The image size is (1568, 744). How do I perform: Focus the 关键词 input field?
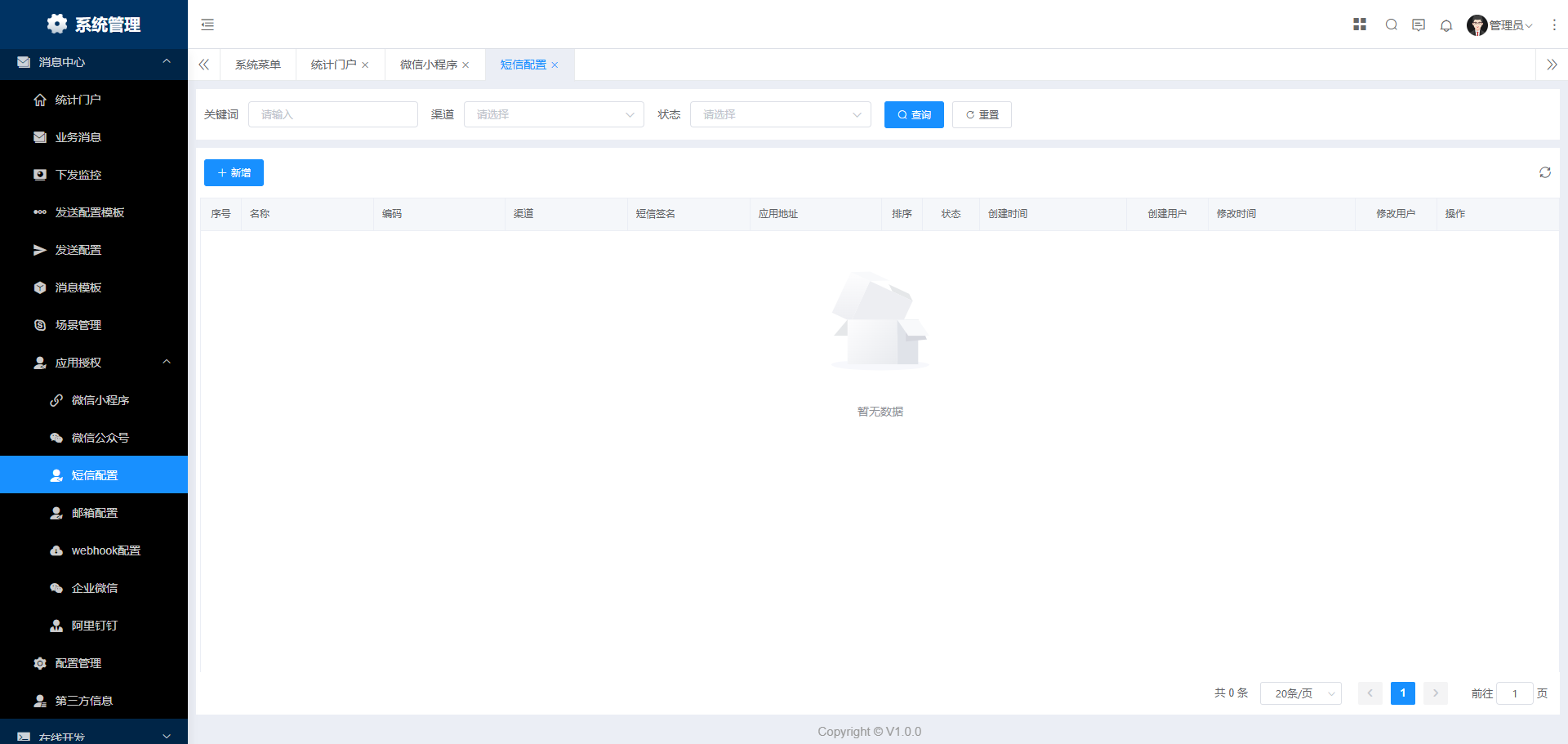point(333,114)
